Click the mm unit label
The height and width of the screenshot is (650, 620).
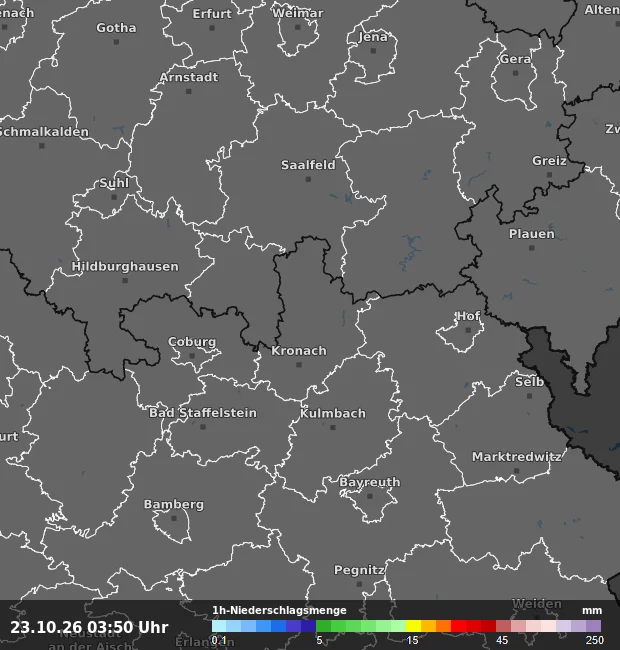(x=592, y=611)
